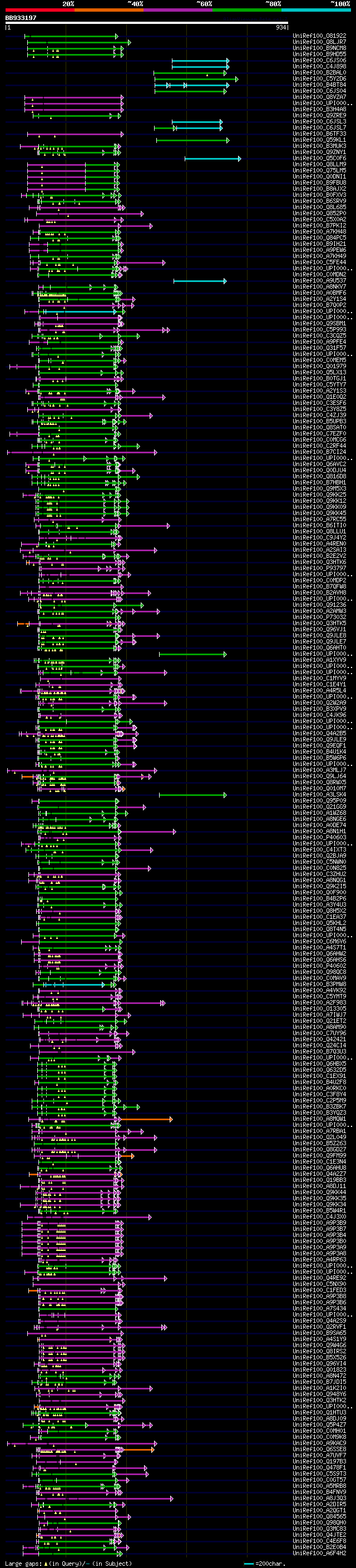356x1568 pixels.
Task: Select label UniRef100_Q59KL1
Action: [x=319, y=140]
